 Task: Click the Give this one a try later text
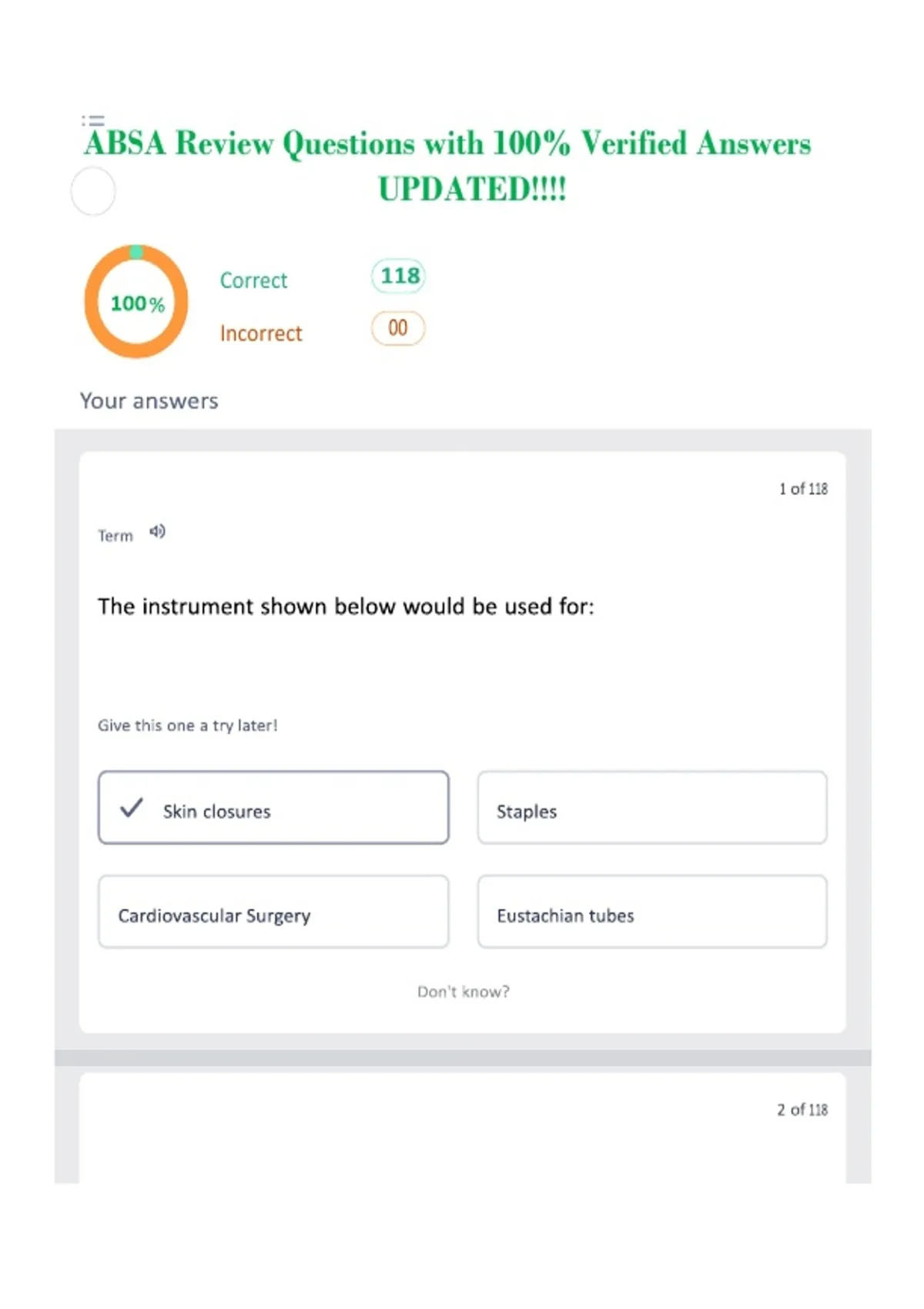click(x=188, y=725)
